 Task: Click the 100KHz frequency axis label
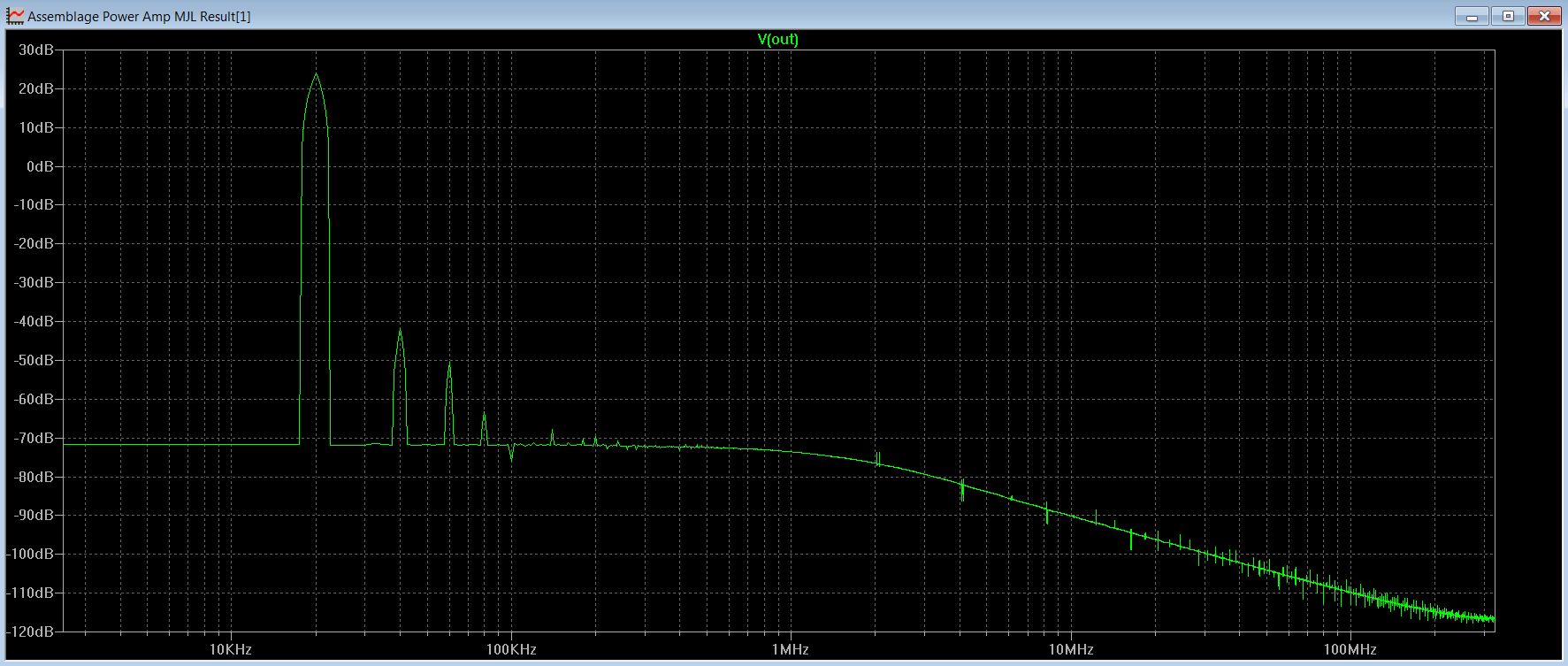click(x=511, y=650)
